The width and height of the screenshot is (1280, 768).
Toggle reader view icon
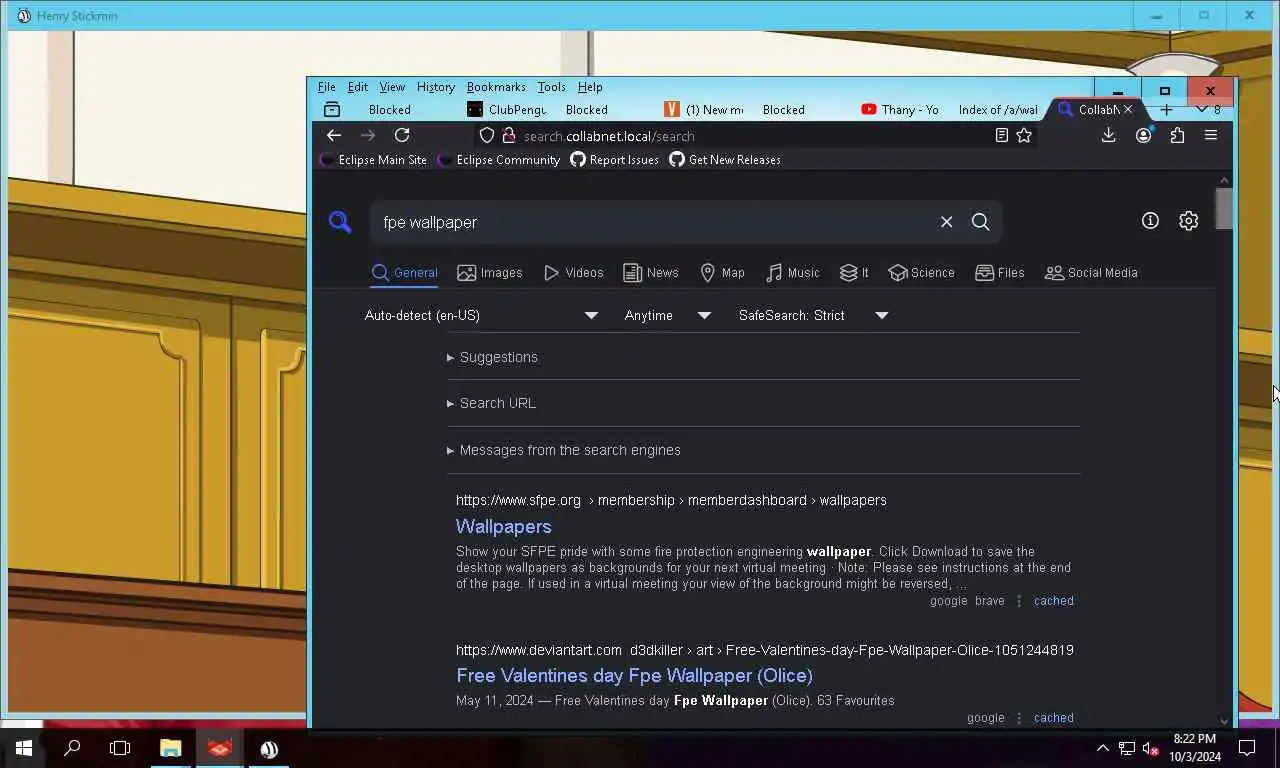click(1001, 136)
